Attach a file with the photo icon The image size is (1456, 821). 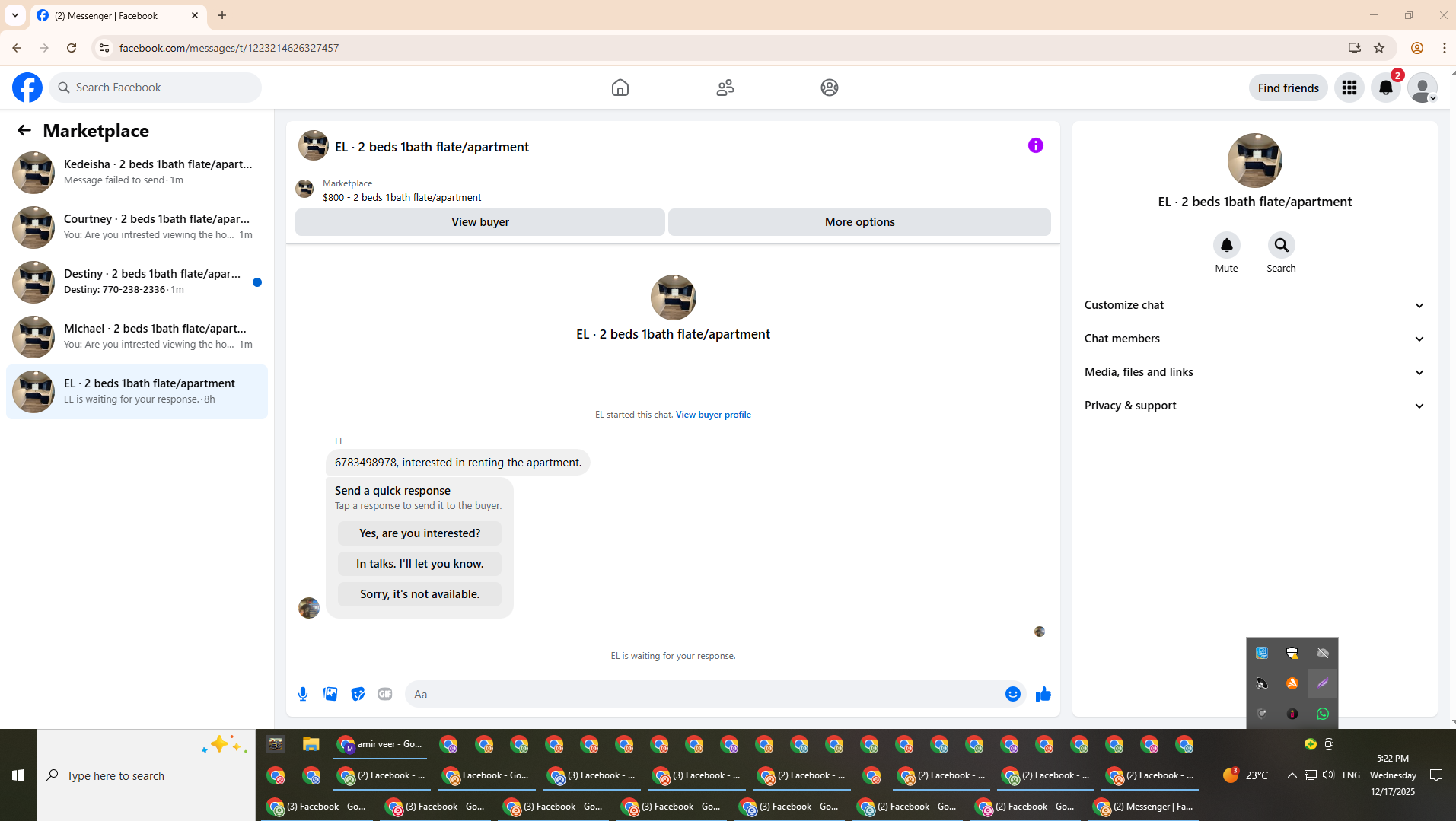click(330, 694)
